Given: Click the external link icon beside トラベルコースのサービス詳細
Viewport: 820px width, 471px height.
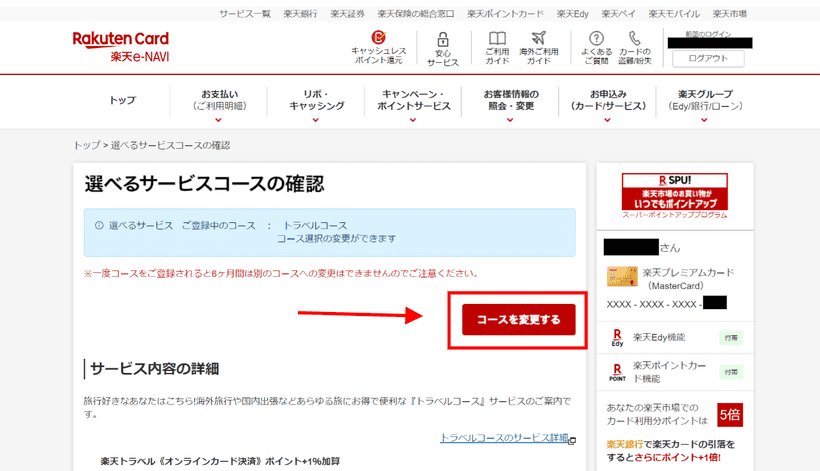Looking at the screenshot, I should click(573, 440).
